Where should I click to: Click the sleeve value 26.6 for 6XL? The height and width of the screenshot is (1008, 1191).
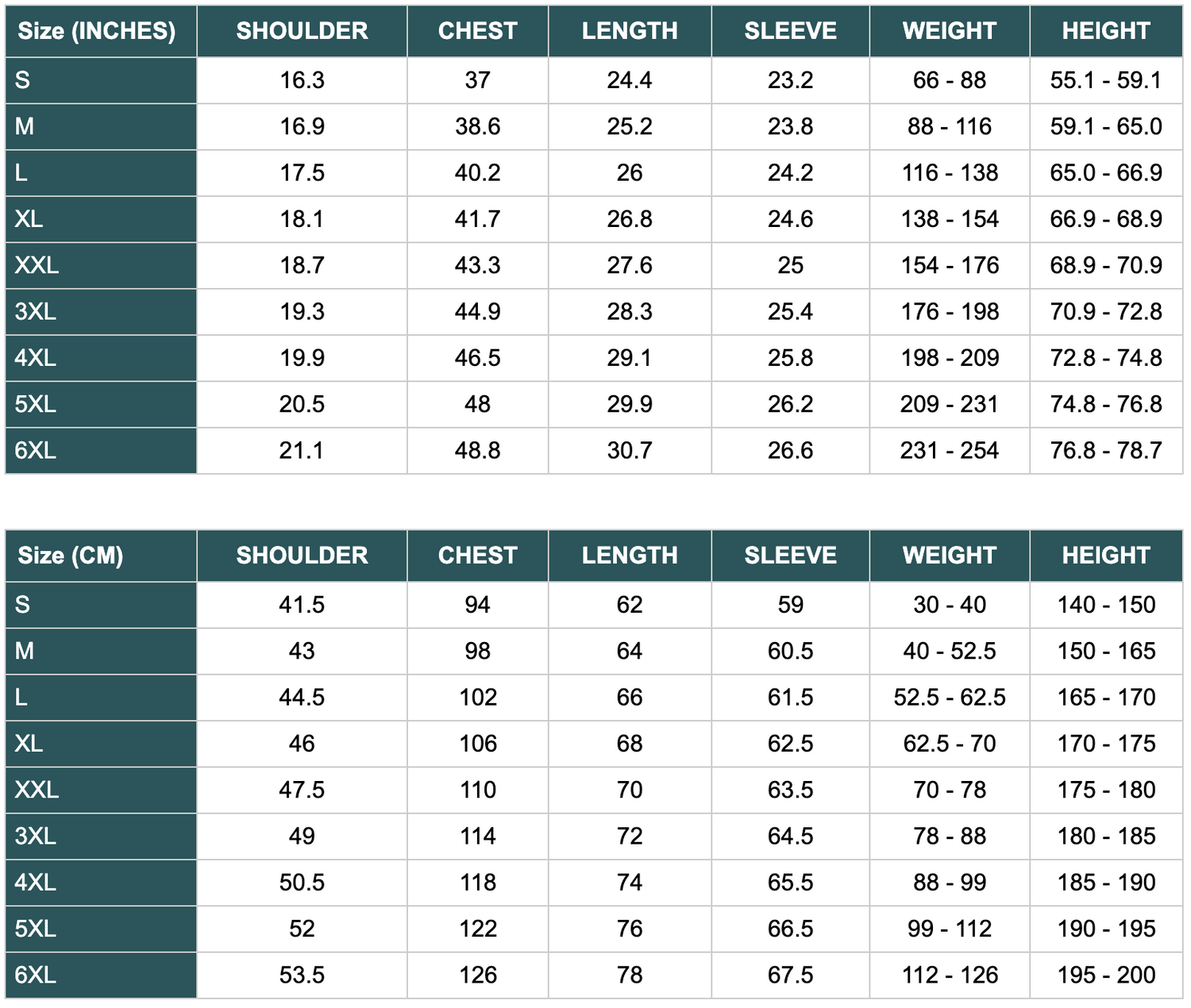(790, 451)
